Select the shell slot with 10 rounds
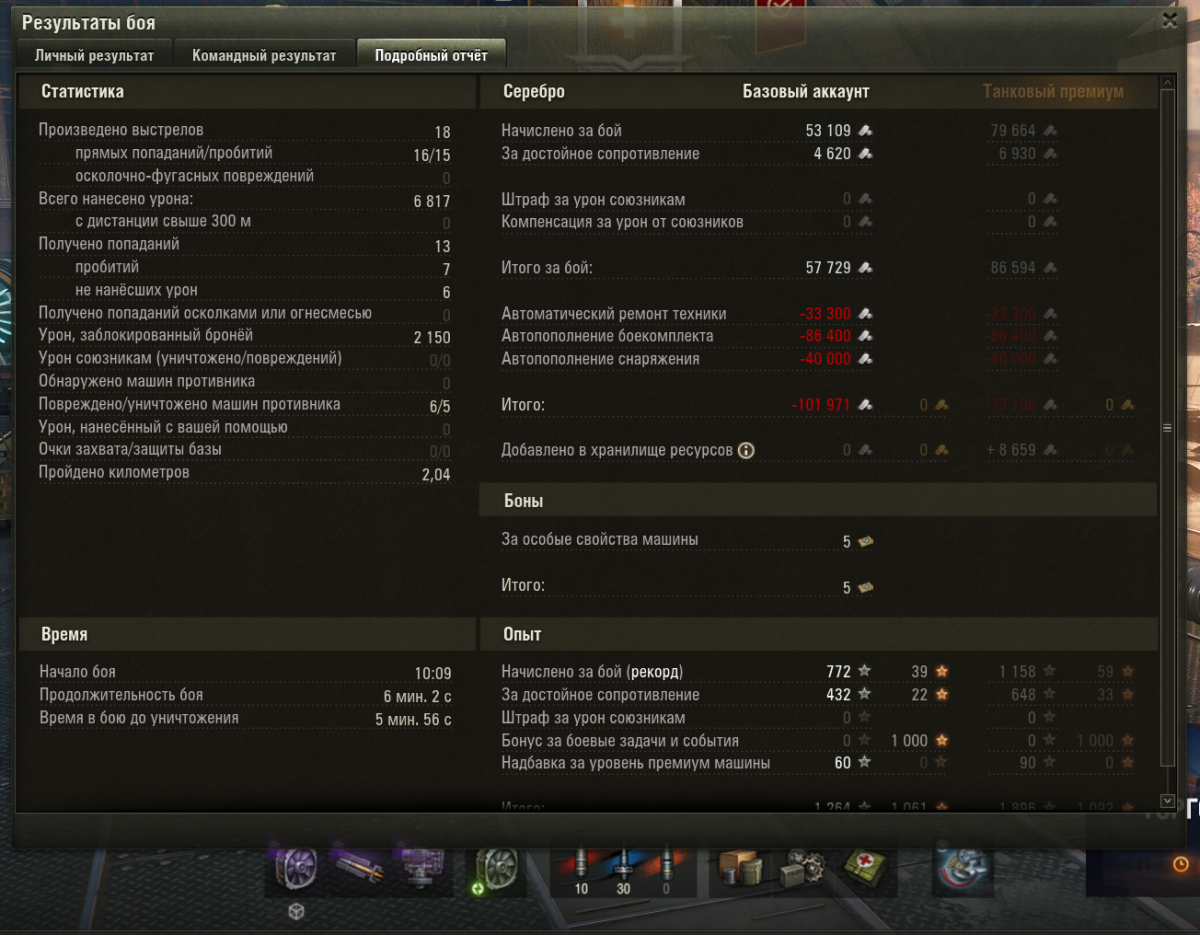Image resolution: width=1200 pixels, height=935 pixels. [580, 870]
